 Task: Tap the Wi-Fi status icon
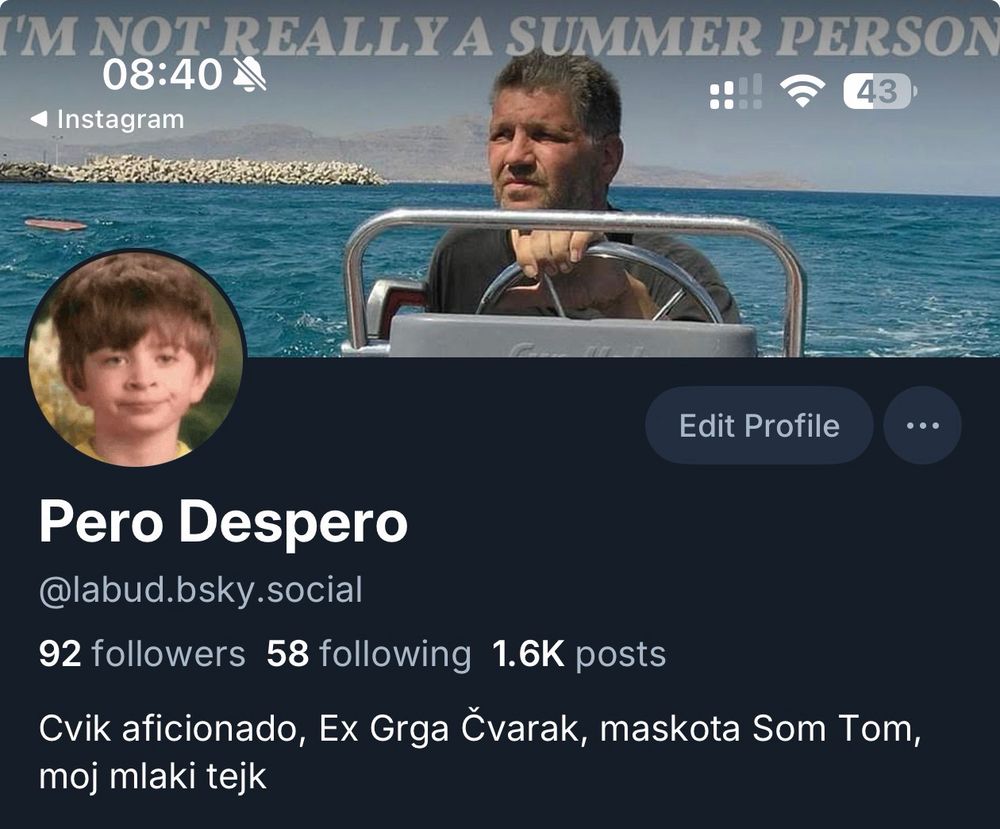click(802, 91)
